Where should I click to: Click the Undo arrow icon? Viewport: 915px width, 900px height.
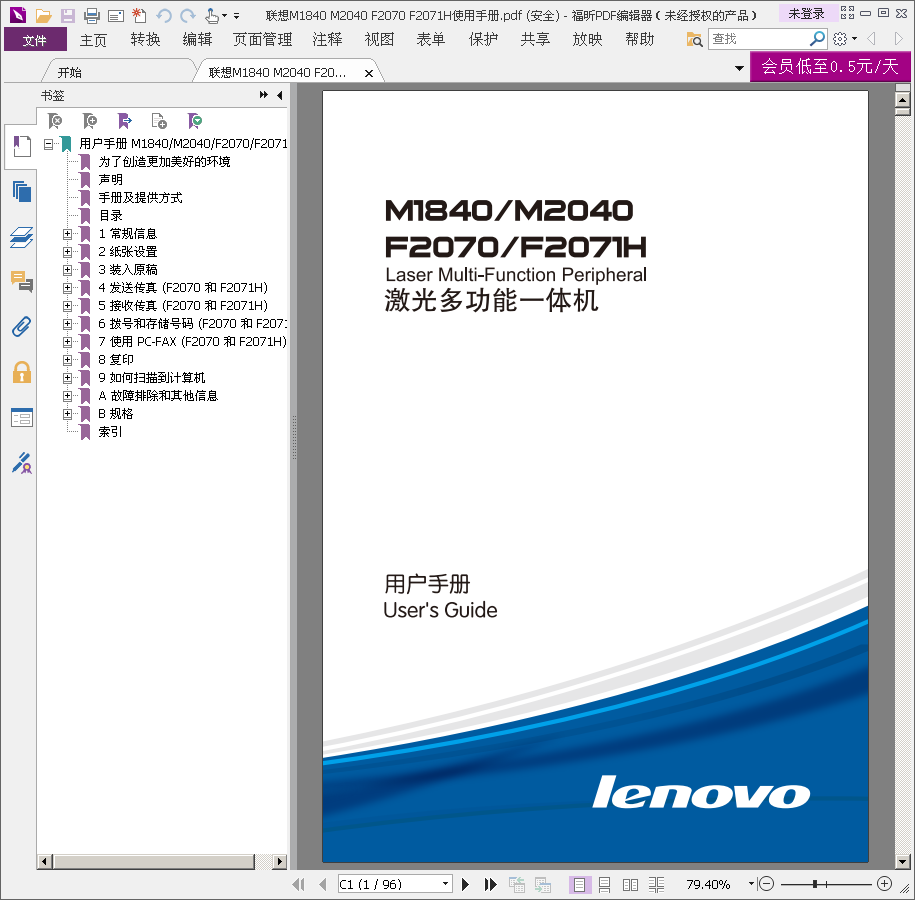click(164, 16)
